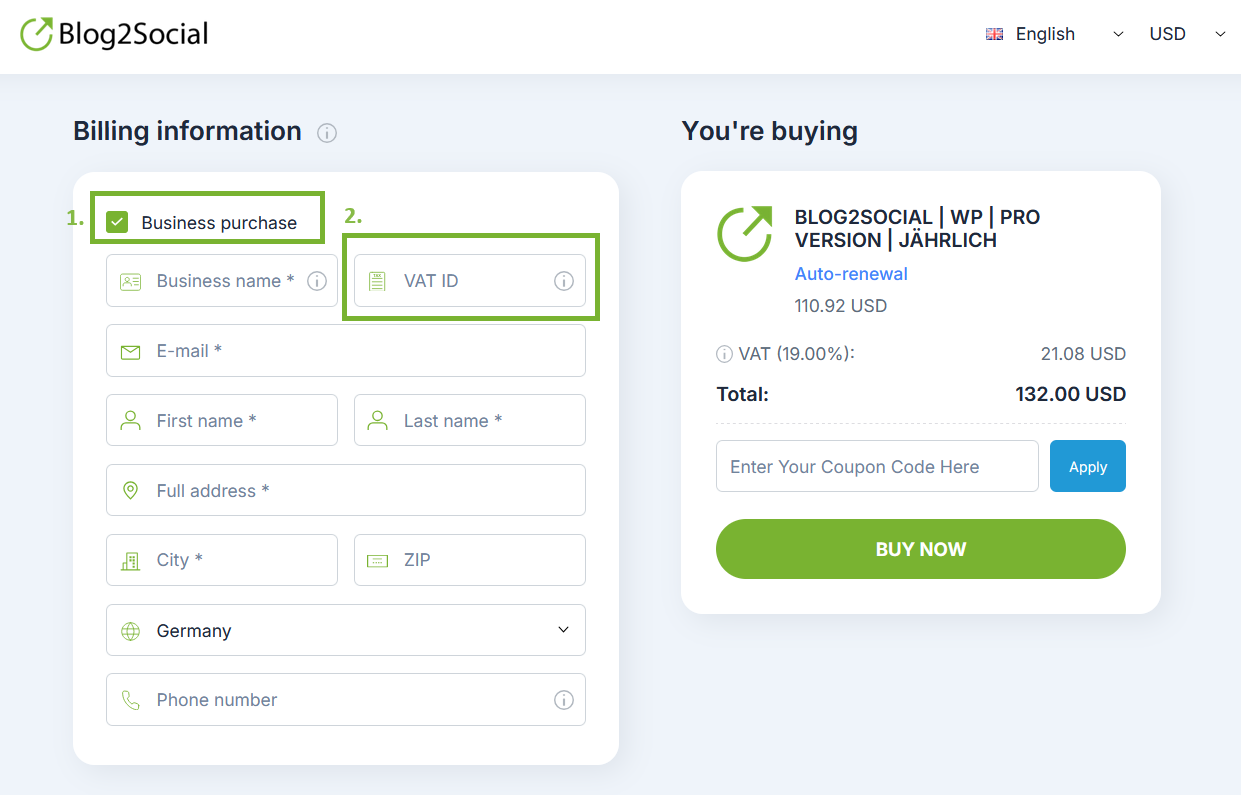Screen dimensions: 1241x795
Task: Click the First name field
Action: tap(222, 420)
